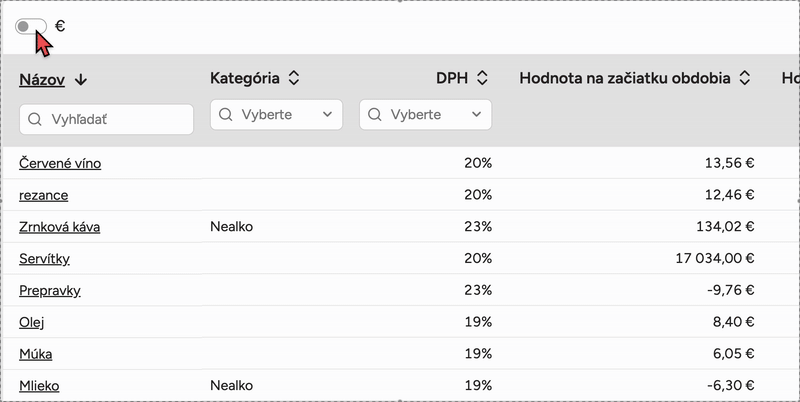Toggle the euro currency switch
Screen dimensions: 800x402
point(31,27)
